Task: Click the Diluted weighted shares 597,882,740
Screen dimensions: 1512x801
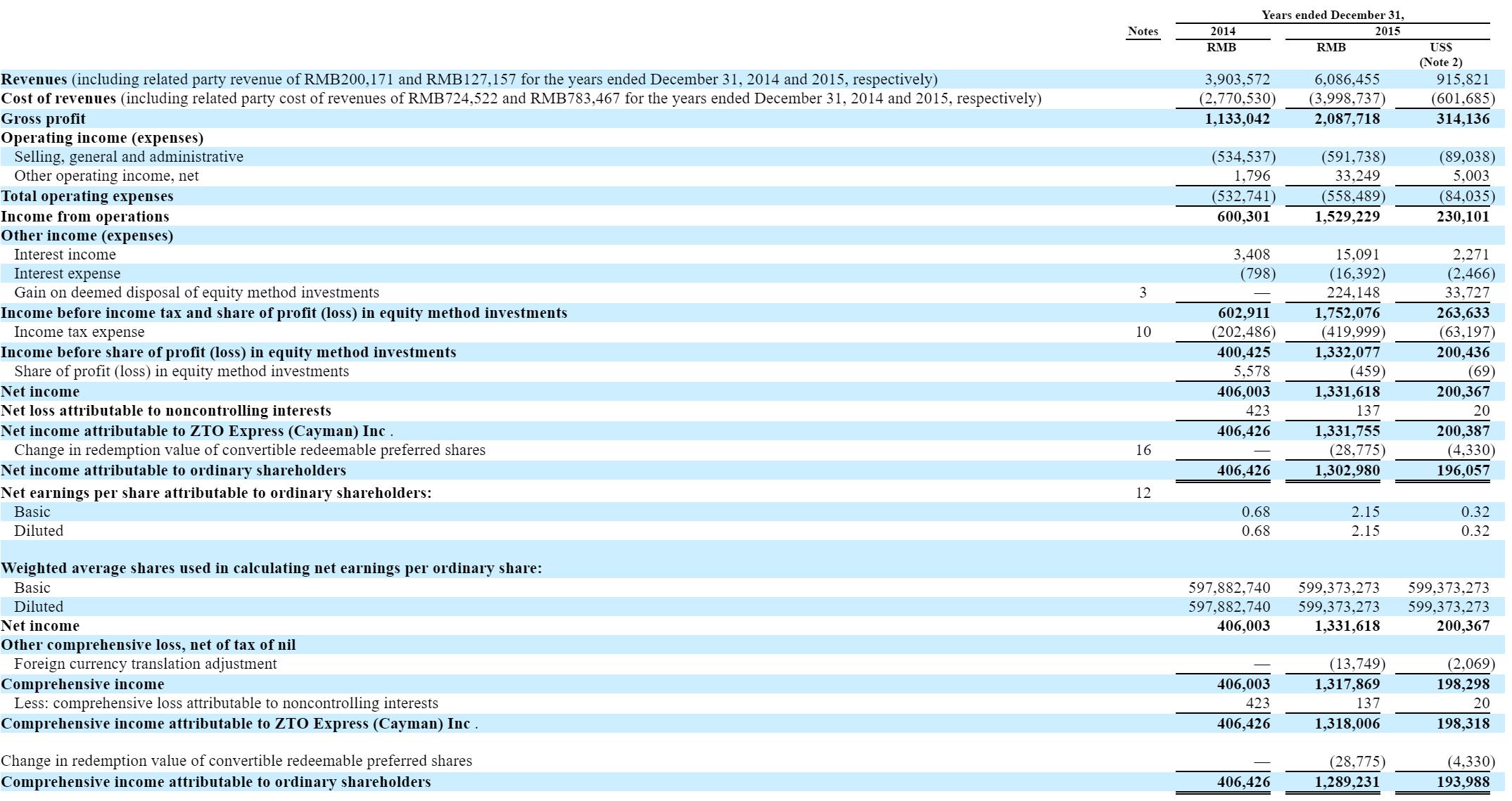Action: pyautogui.click(x=1229, y=607)
